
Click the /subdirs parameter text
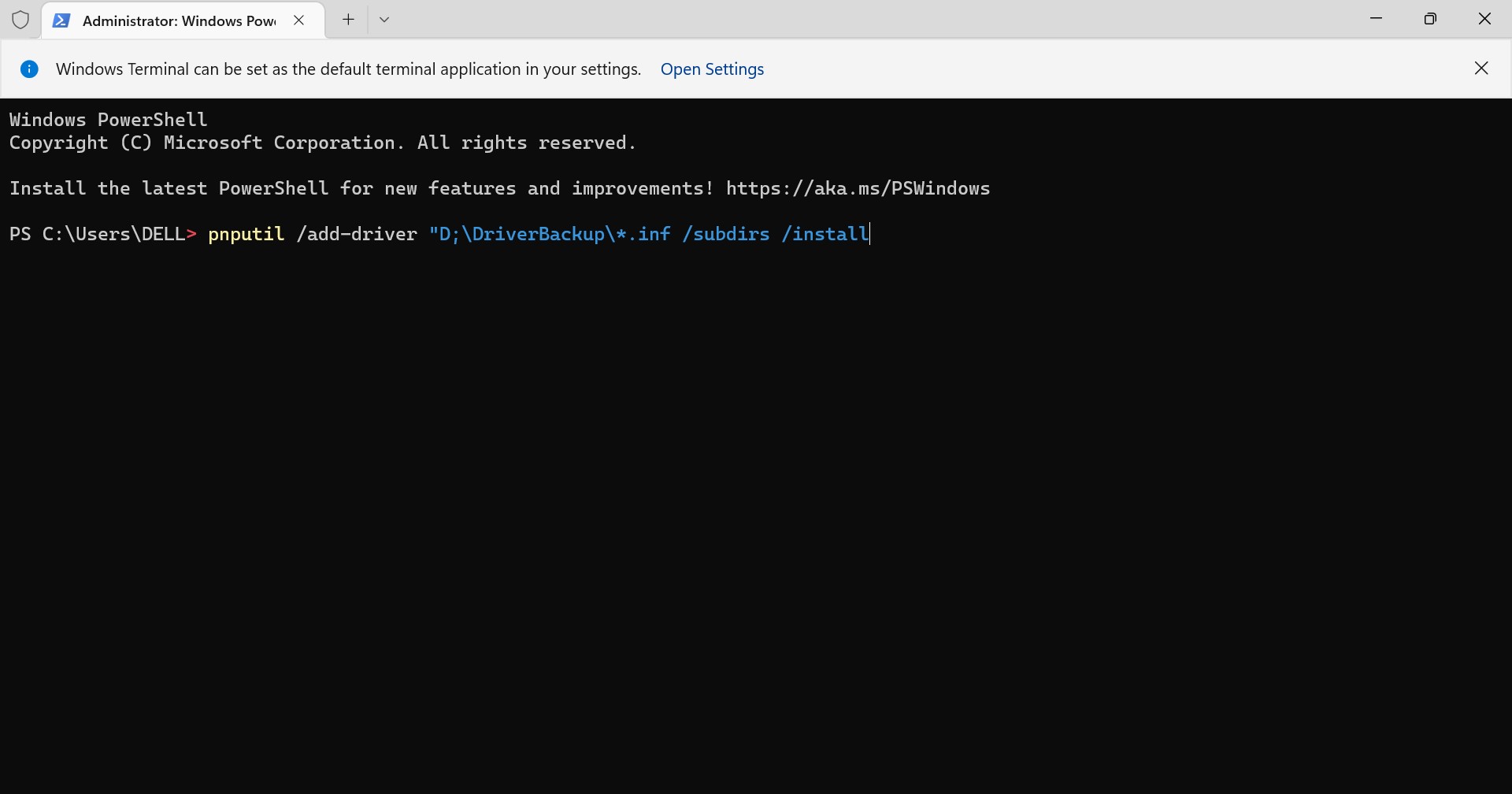pyautogui.click(x=726, y=235)
